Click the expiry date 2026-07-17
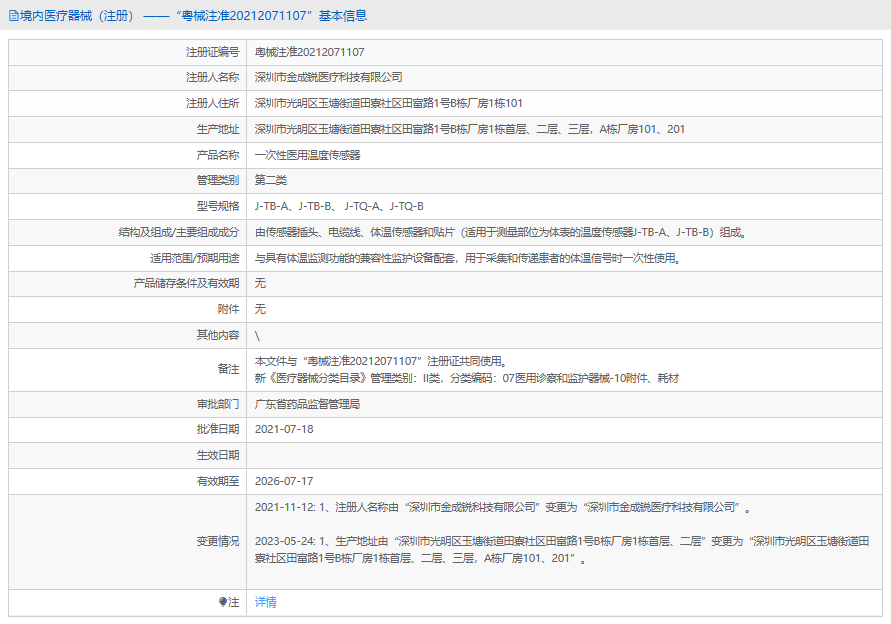 (284, 481)
